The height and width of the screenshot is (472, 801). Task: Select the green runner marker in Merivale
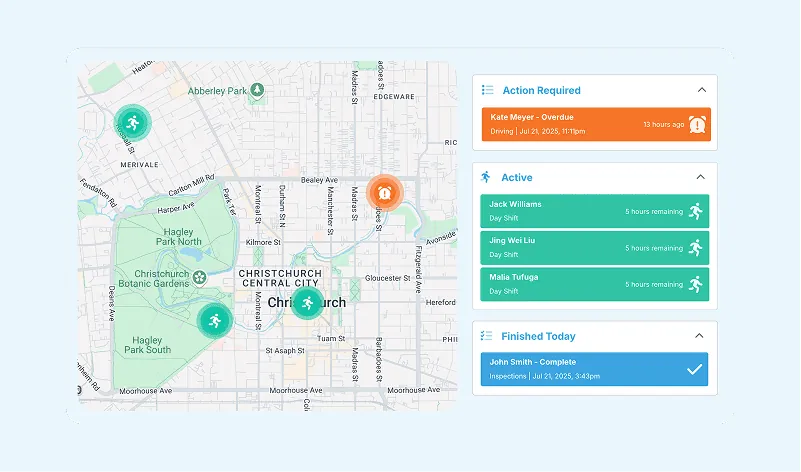click(x=132, y=123)
